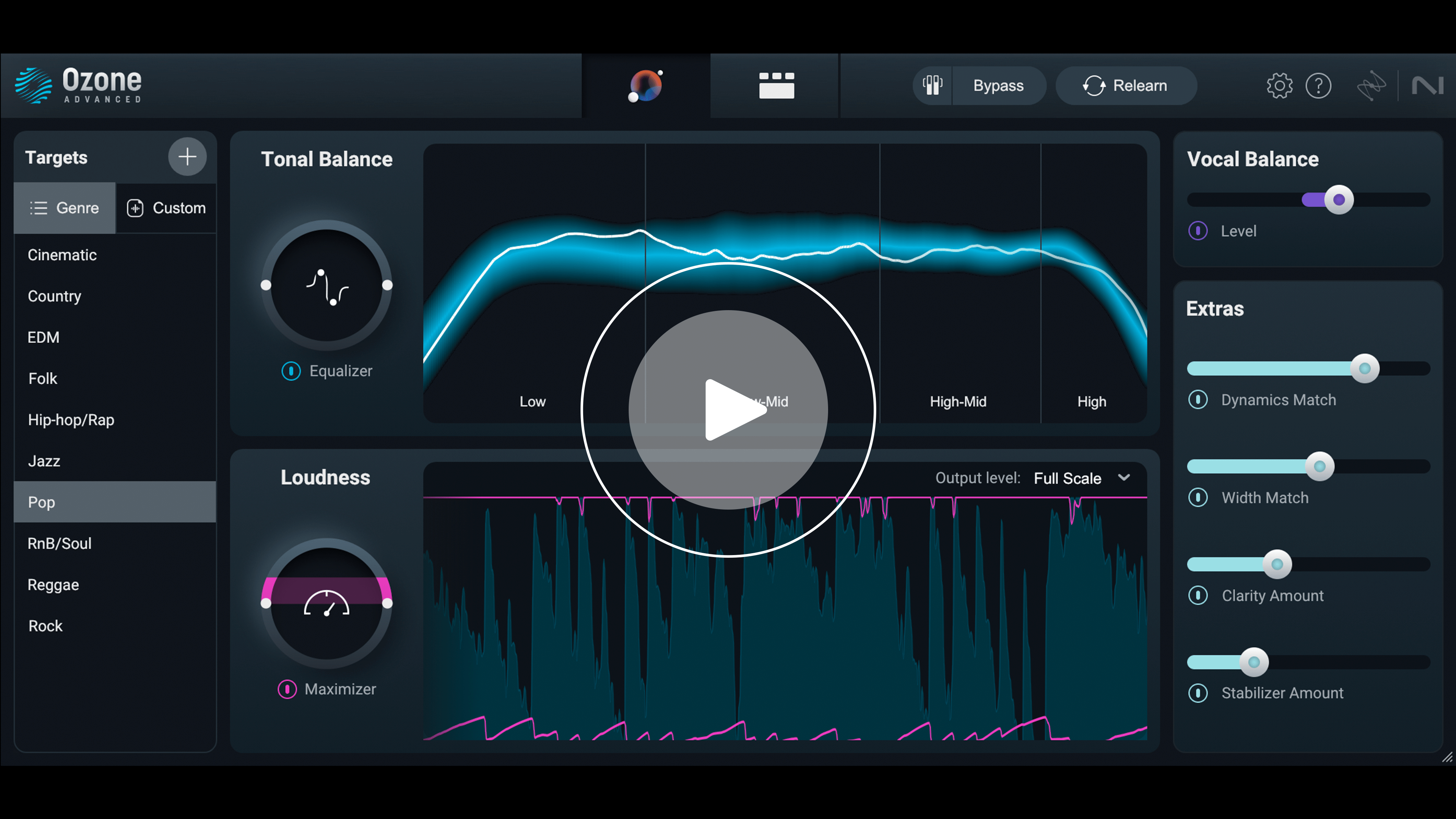Select the Custom targets tab
Screen dimensions: 1456x819
click(166, 208)
